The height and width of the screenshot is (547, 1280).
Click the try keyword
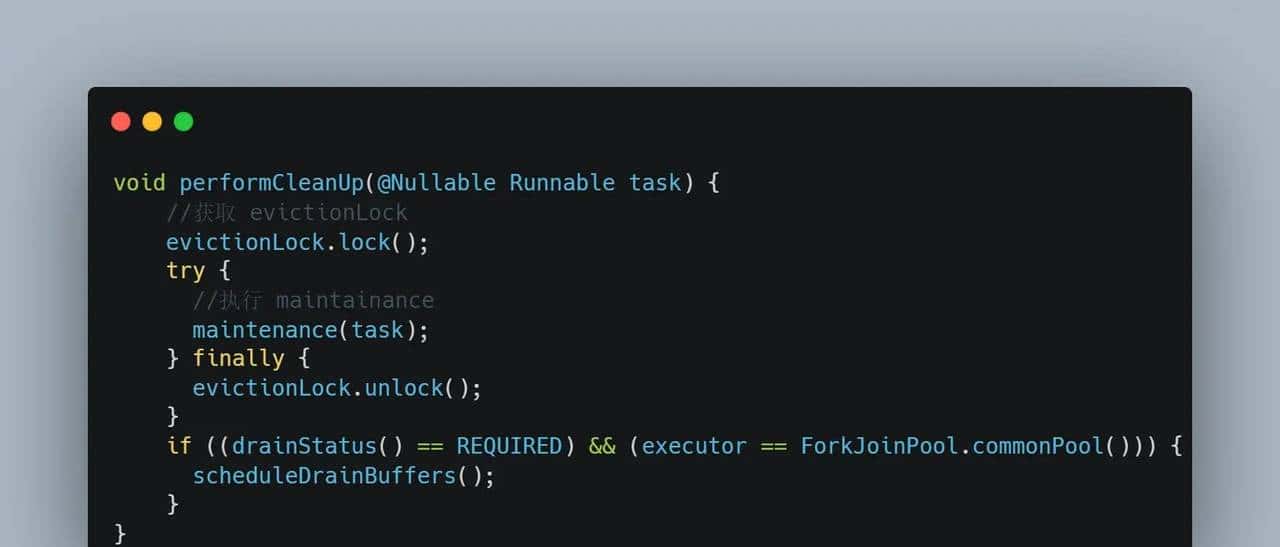(x=185, y=271)
